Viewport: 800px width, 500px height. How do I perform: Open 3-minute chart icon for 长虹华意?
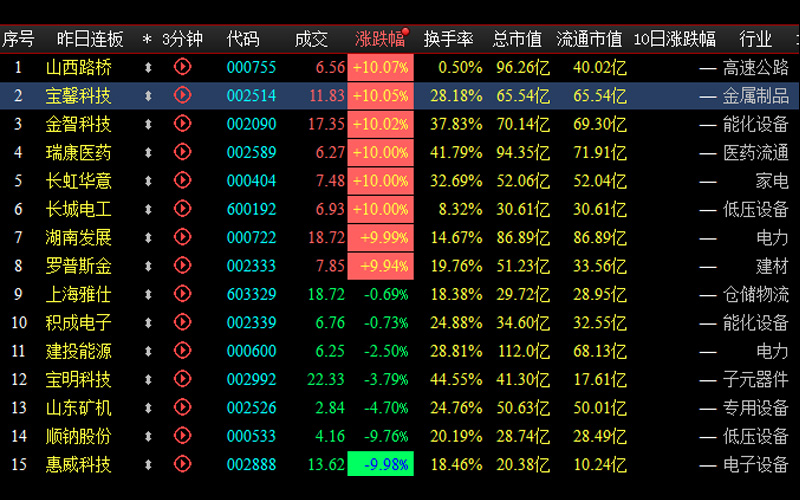point(182,181)
